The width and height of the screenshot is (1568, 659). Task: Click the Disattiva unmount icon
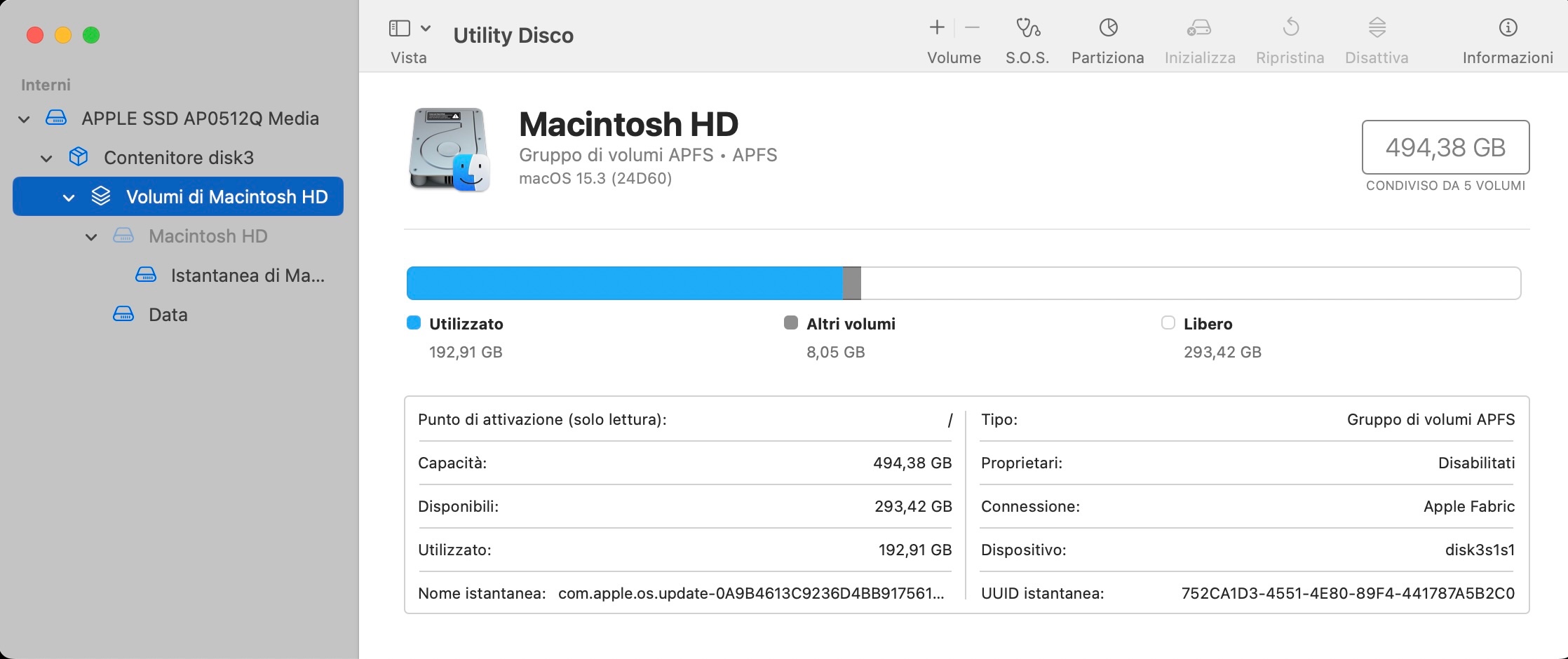(x=1377, y=28)
